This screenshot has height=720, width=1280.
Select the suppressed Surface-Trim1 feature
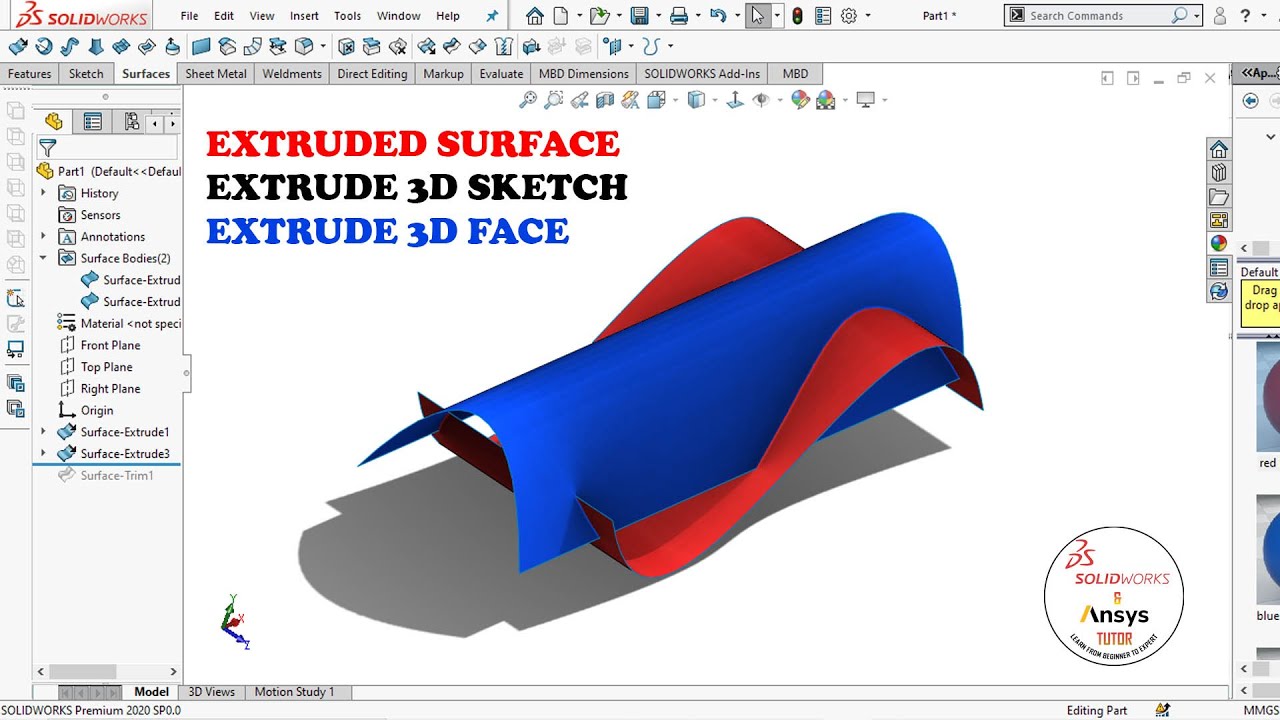[106, 475]
